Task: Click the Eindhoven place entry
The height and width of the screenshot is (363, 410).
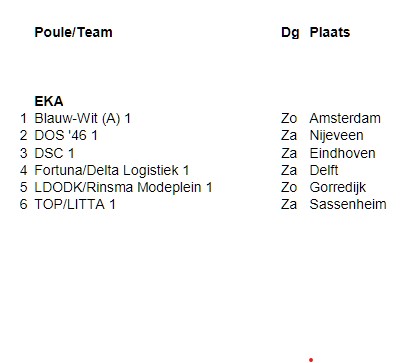Action: tap(342, 153)
